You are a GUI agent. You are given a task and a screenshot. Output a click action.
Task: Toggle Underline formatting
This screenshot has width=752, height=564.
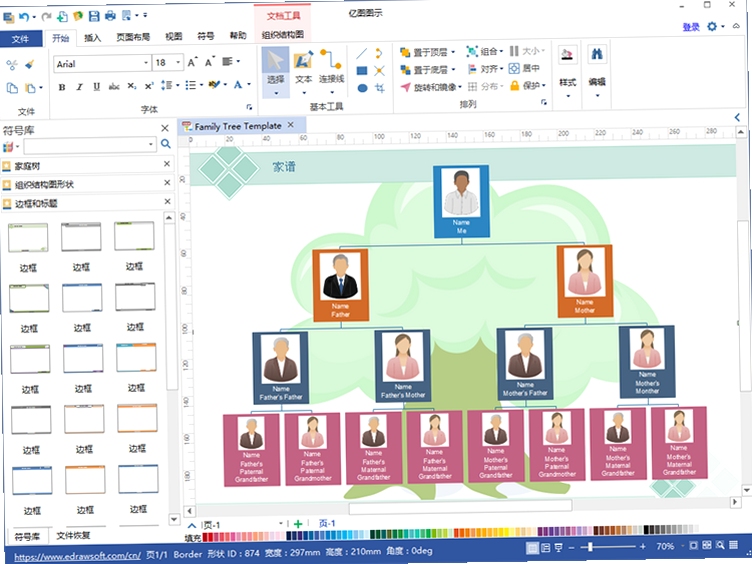[96, 86]
